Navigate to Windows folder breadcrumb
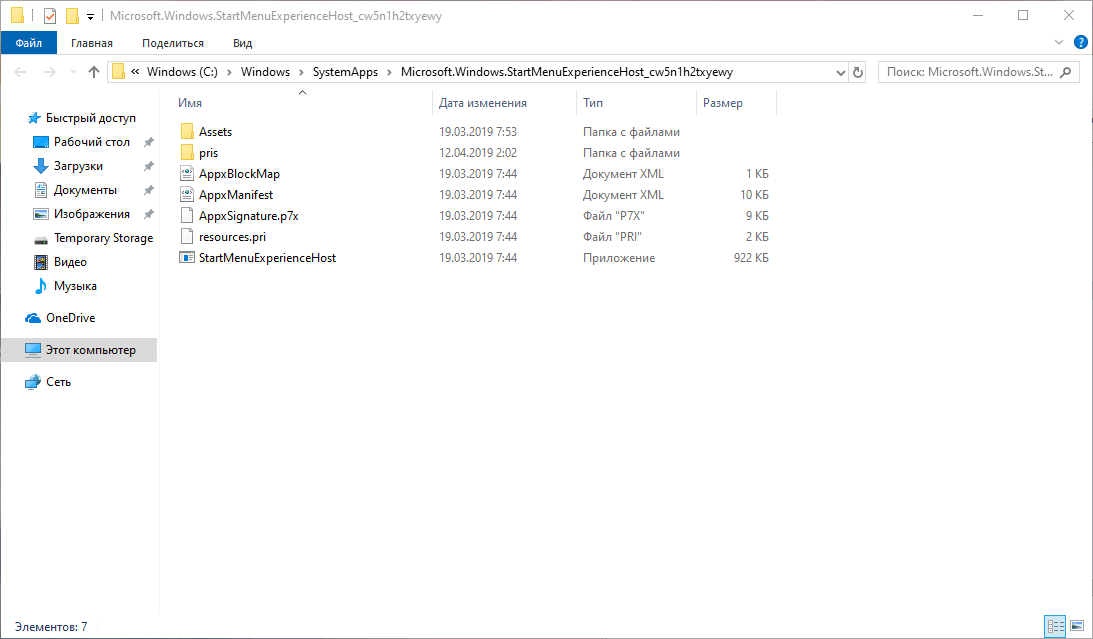This screenshot has height=639, width=1093. pos(265,72)
